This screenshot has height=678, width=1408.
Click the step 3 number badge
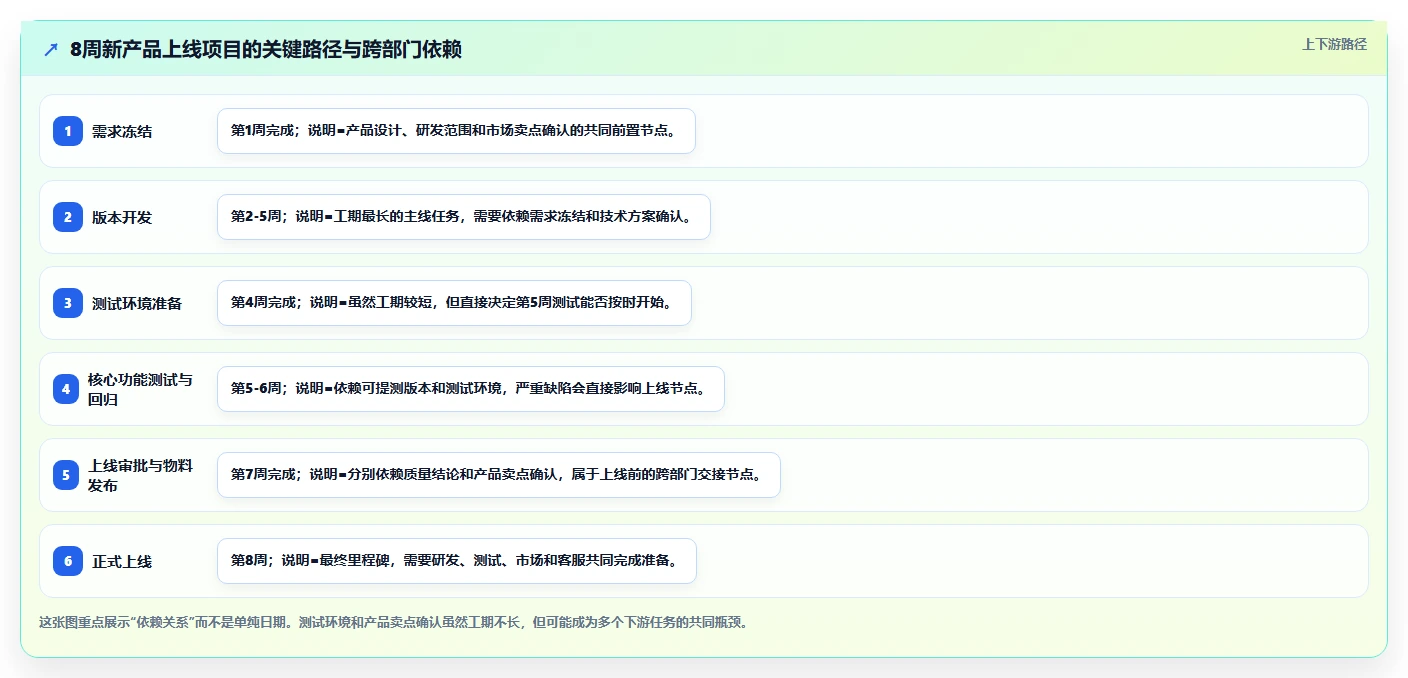point(68,303)
